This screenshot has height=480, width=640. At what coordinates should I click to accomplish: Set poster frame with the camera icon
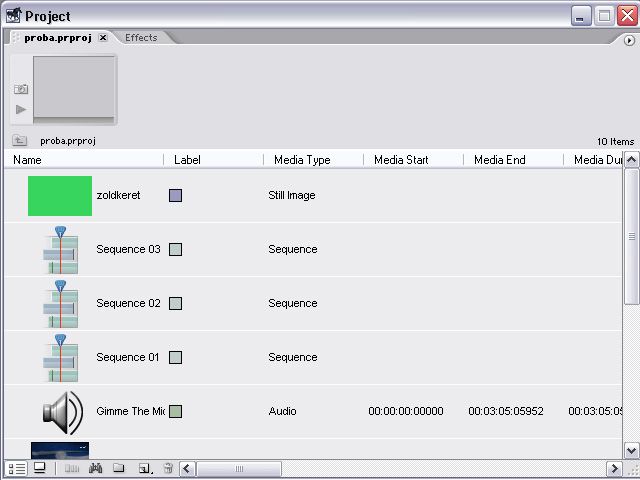(21, 89)
